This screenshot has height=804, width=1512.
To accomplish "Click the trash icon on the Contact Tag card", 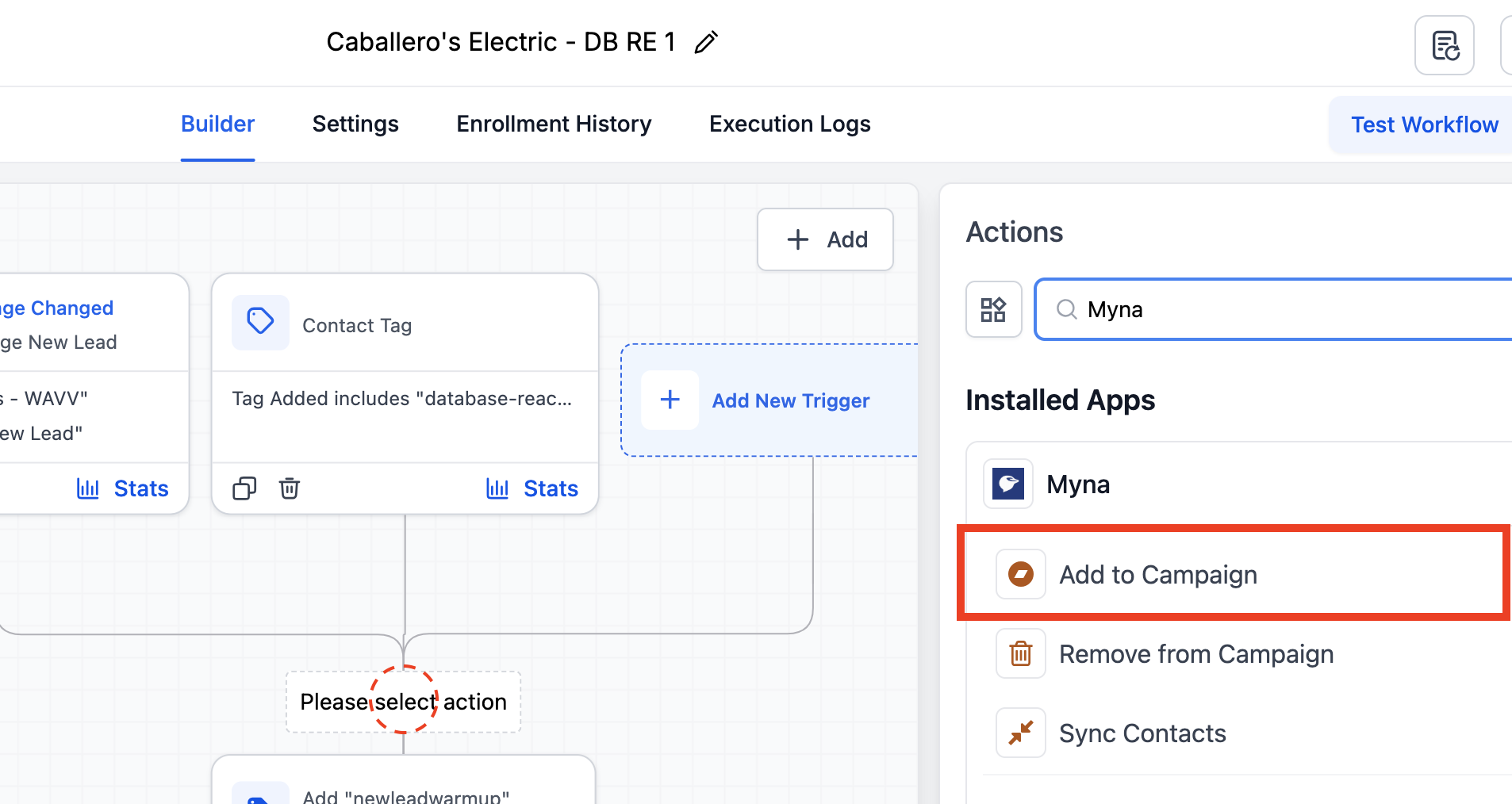I will (x=289, y=488).
